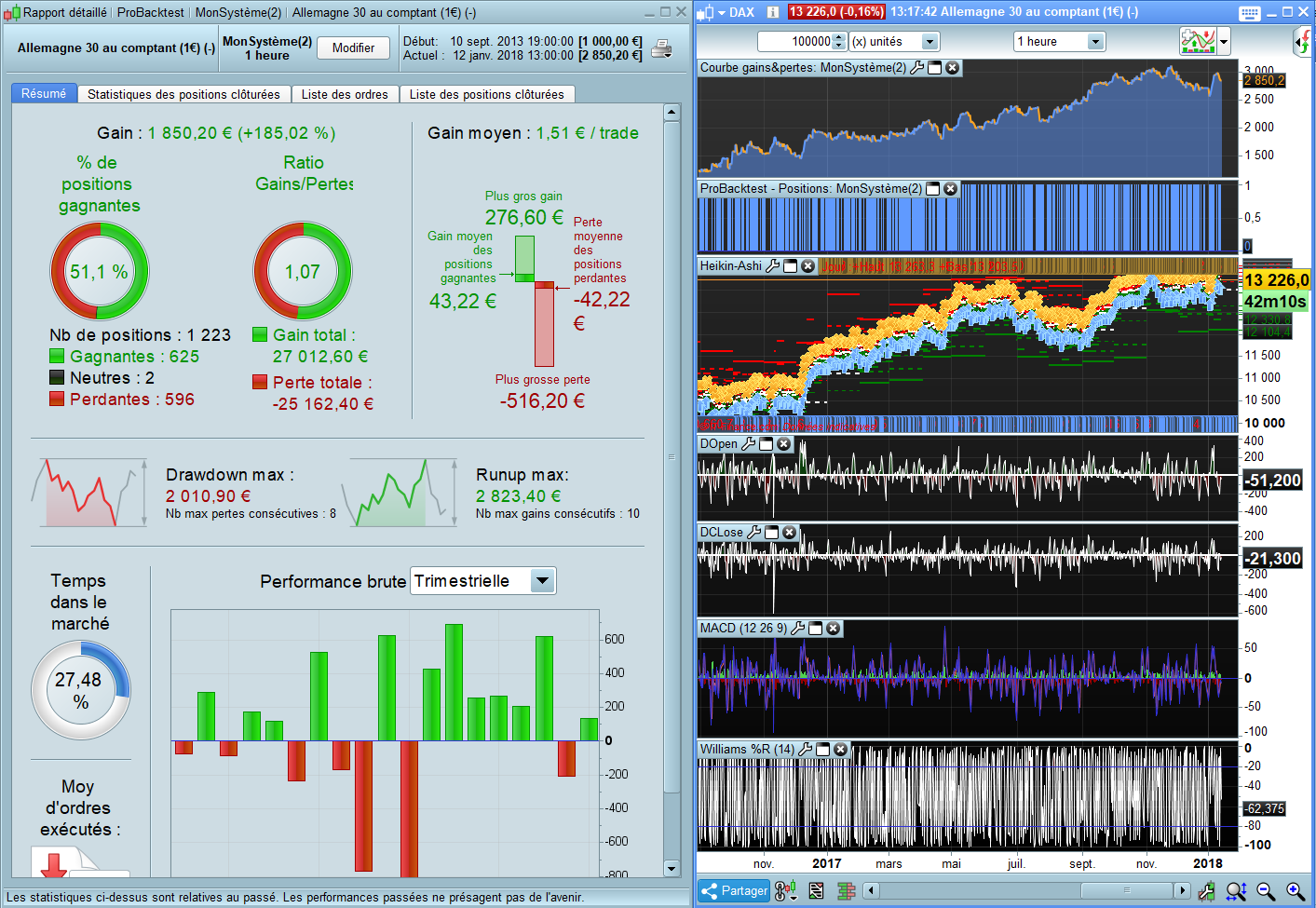Toggle maximize for the Heikin-Ashi panel
This screenshot has width=1316, height=908.
coord(791,266)
